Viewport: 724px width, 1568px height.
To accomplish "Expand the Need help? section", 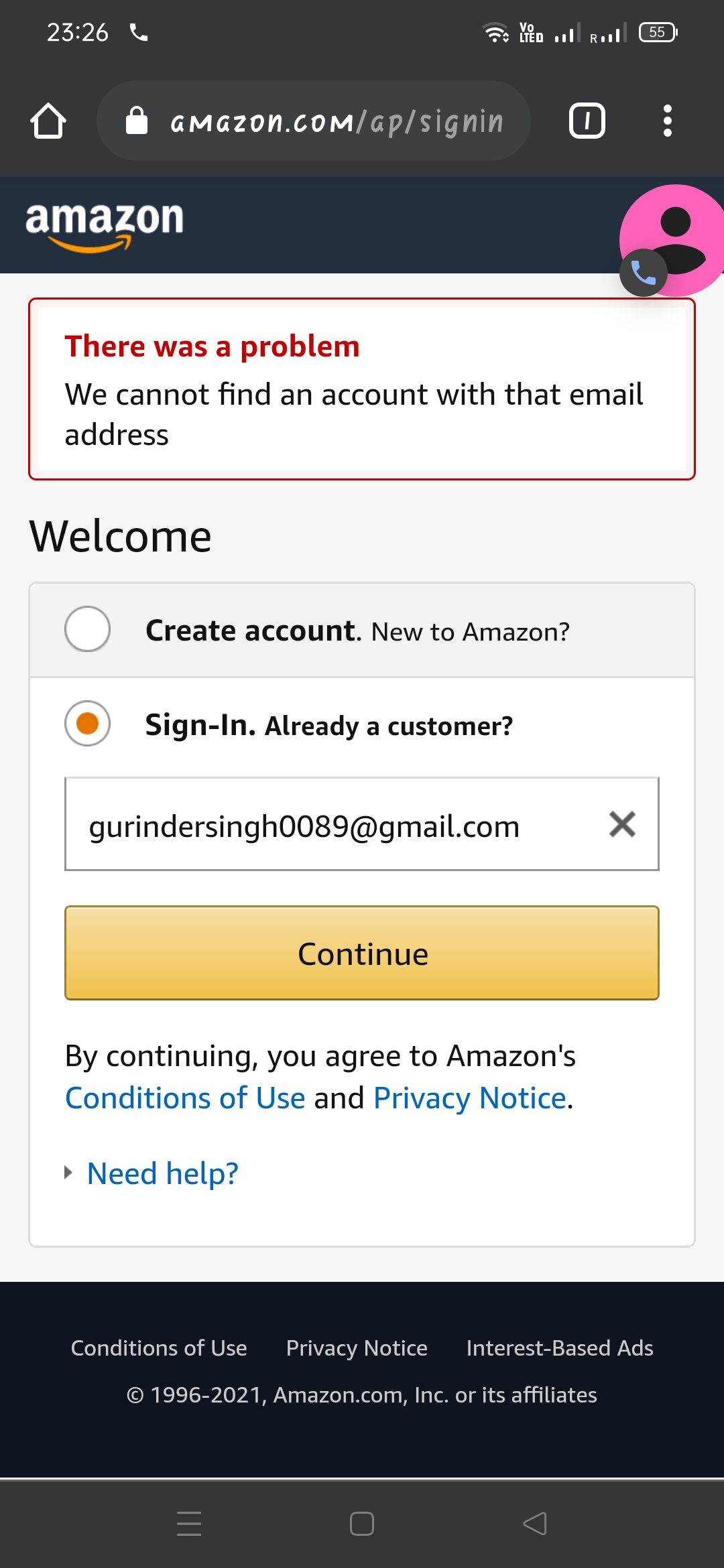I will coord(162,1173).
